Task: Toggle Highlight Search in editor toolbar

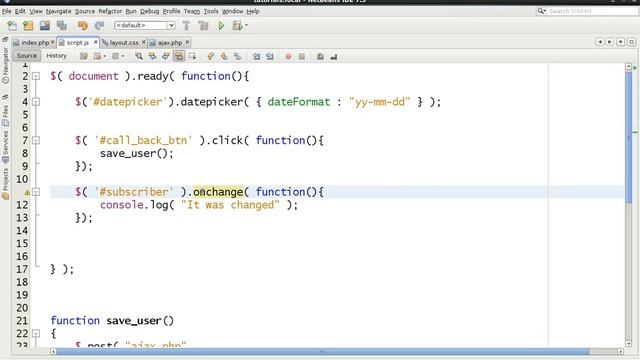Action: [x=179, y=56]
